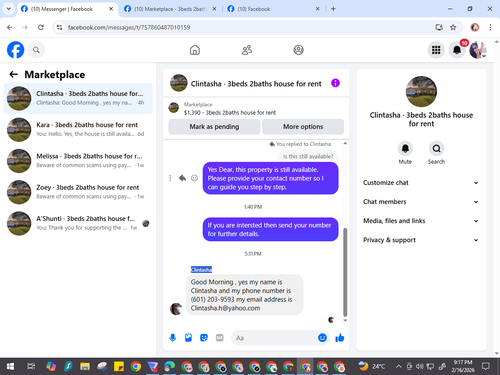This screenshot has height=375, width=500.
Task: Open Chrome's three-dot menu
Action: (490, 27)
